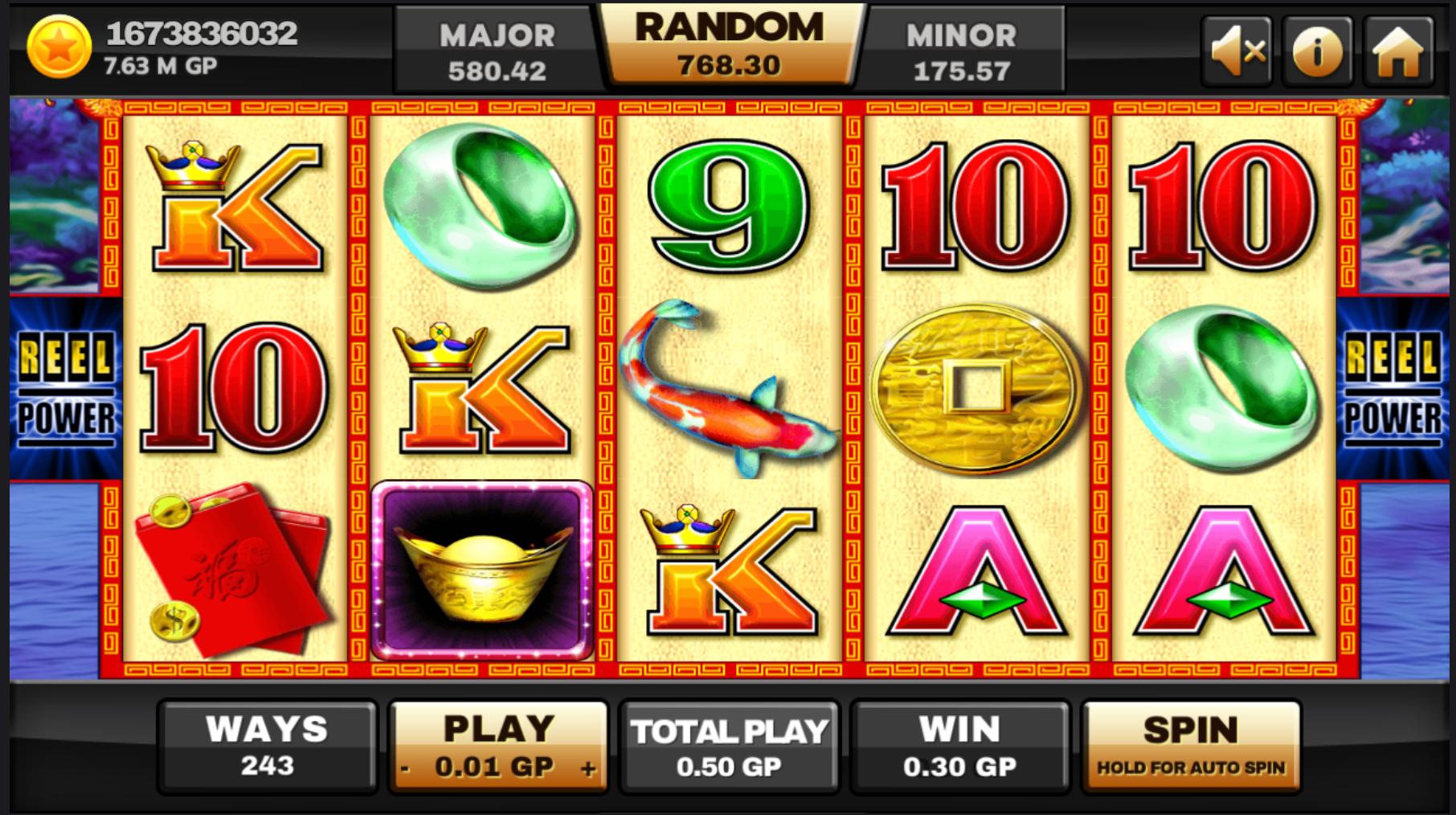Click the MINOR jackpot display
The image size is (1456, 815).
tap(961, 51)
